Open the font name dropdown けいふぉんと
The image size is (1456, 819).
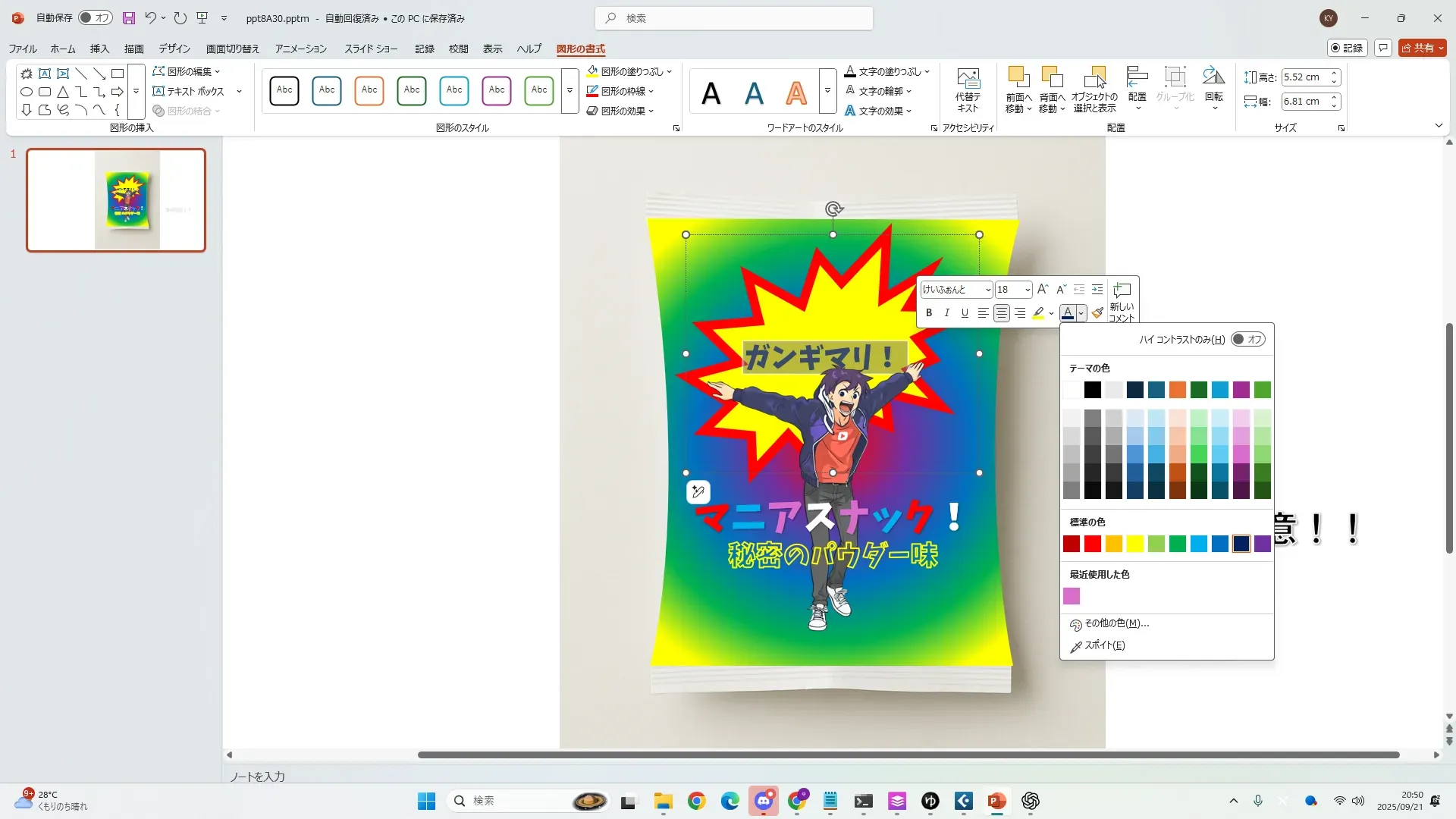coord(987,290)
